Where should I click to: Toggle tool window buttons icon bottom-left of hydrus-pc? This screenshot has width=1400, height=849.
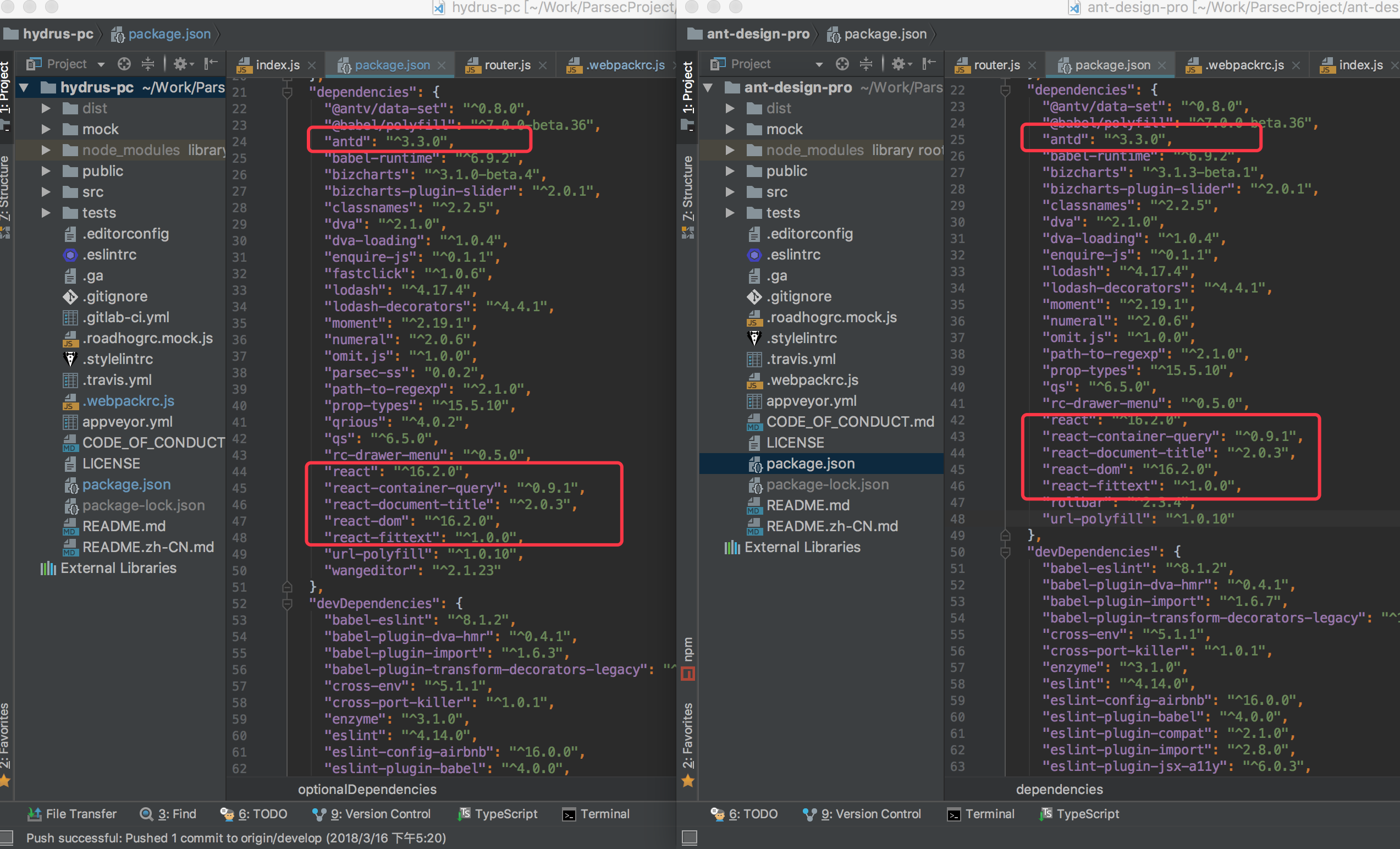[x=7, y=837]
